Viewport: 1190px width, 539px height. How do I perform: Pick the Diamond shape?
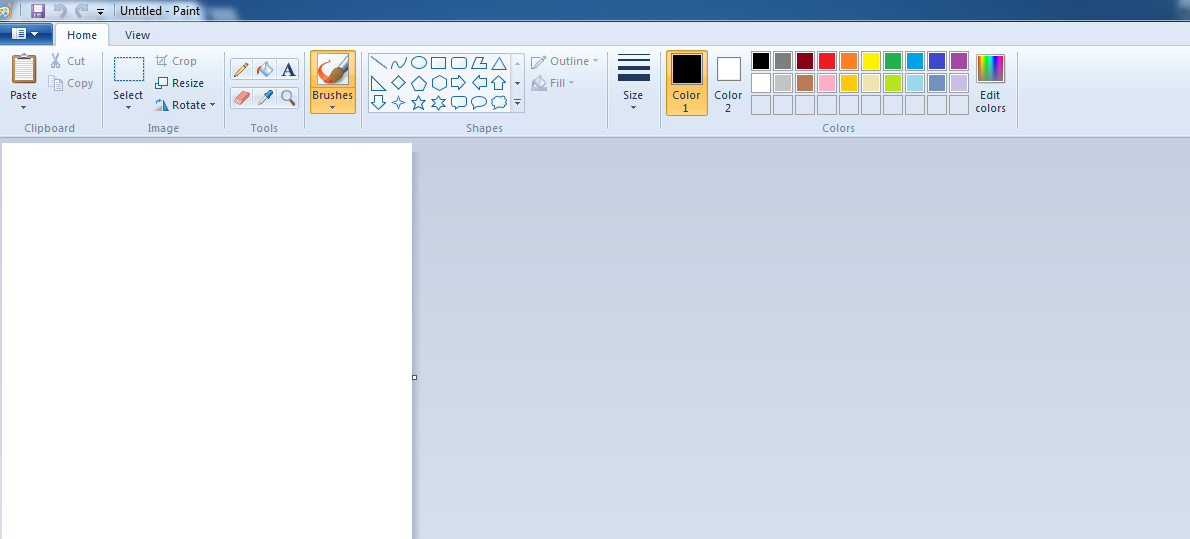[398, 83]
